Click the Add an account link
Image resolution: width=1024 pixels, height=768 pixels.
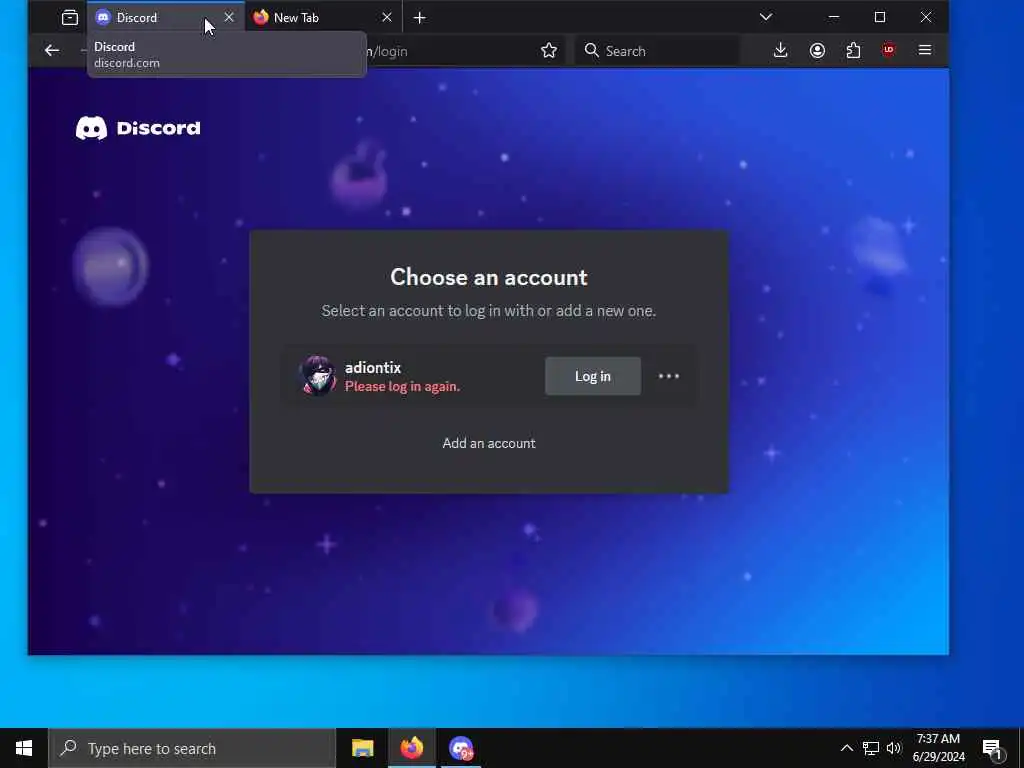click(x=489, y=443)
